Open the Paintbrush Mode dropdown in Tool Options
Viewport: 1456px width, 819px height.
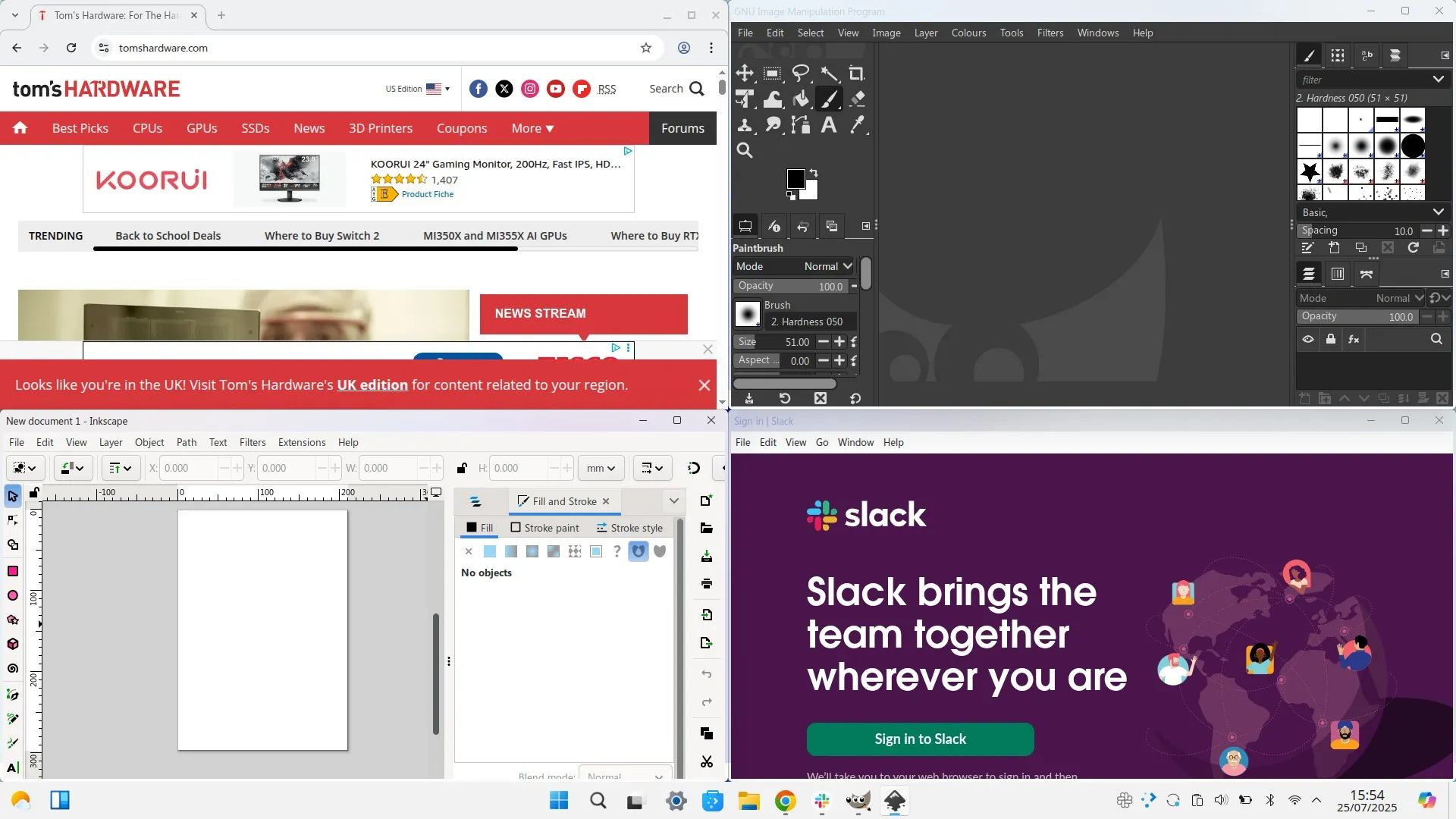coord(794,266)
